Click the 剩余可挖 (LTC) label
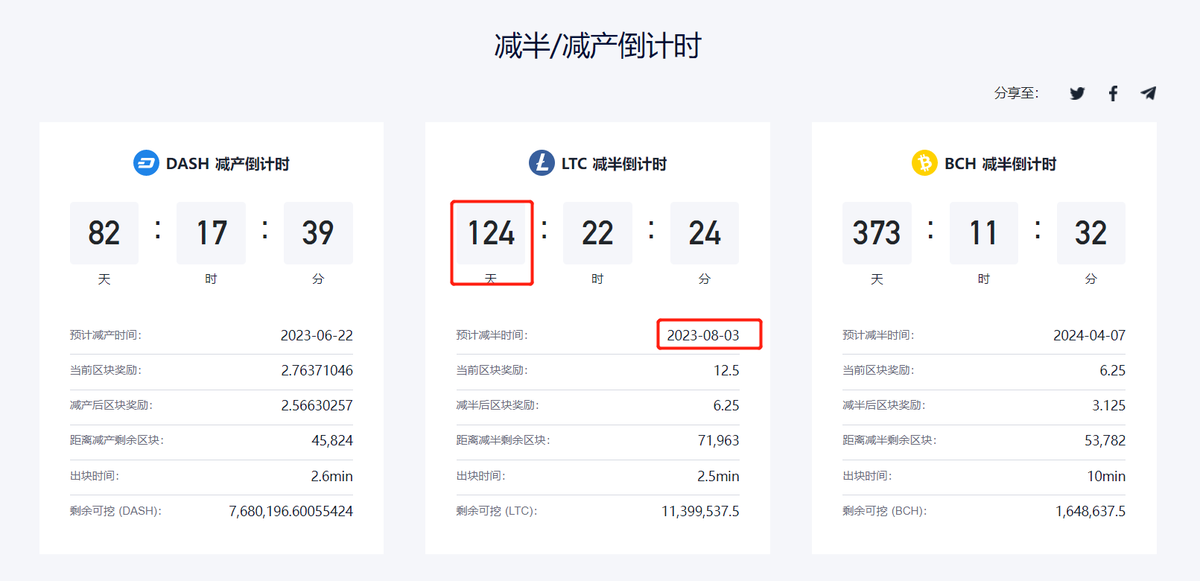The image size is (1200, 581). (497, 511)
